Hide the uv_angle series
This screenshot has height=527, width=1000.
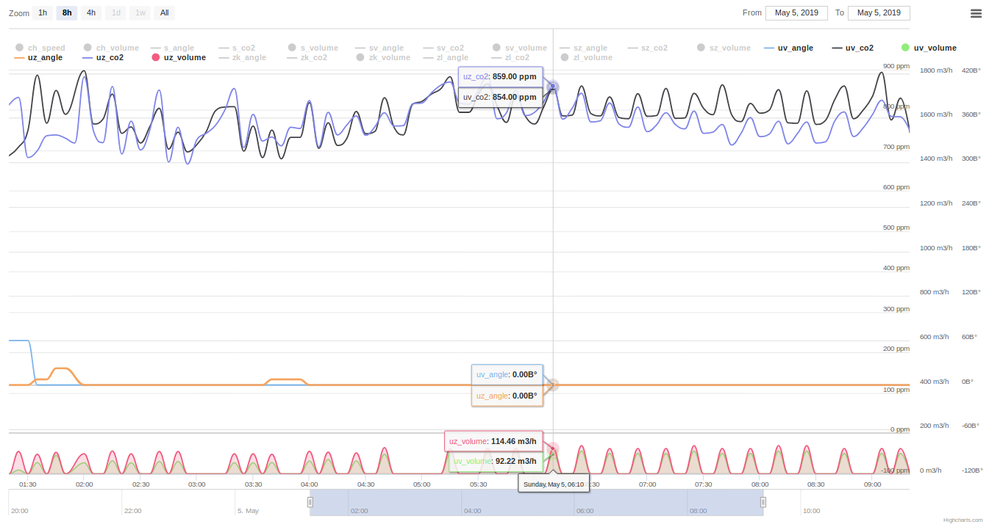point(795,48)
